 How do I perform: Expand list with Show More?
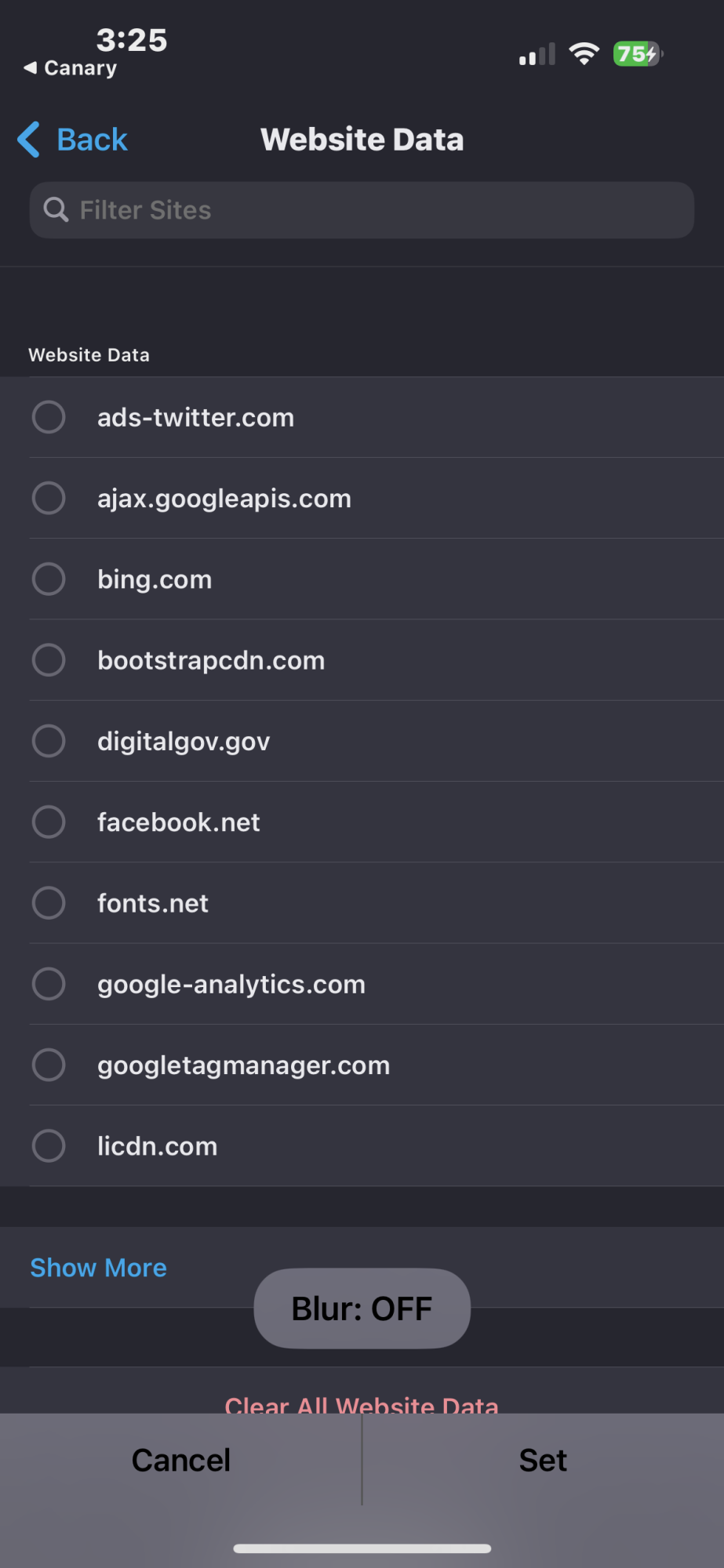click(x=99, y=1268)
